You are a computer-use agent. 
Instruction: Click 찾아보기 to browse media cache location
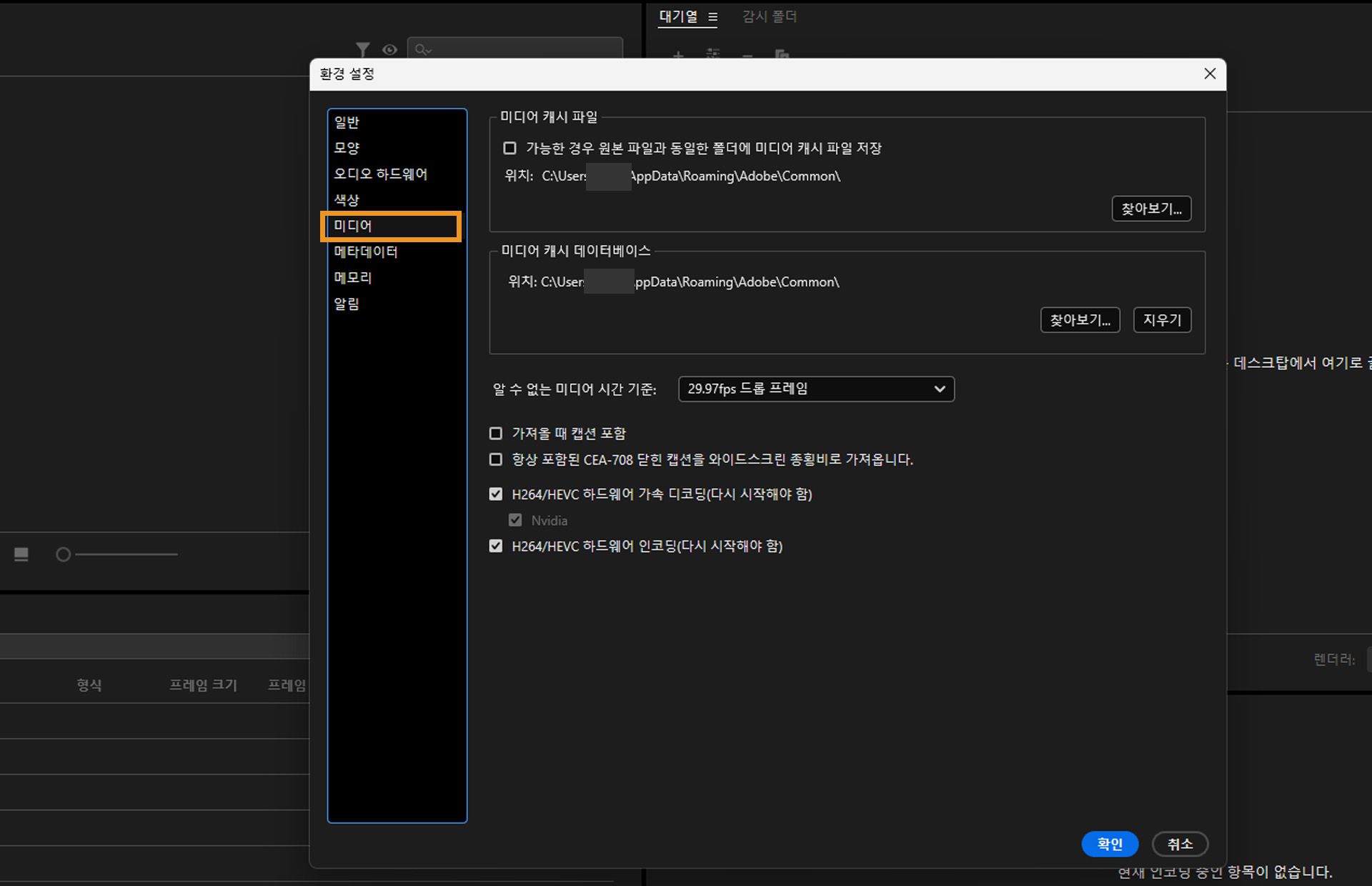point(1150,208)
